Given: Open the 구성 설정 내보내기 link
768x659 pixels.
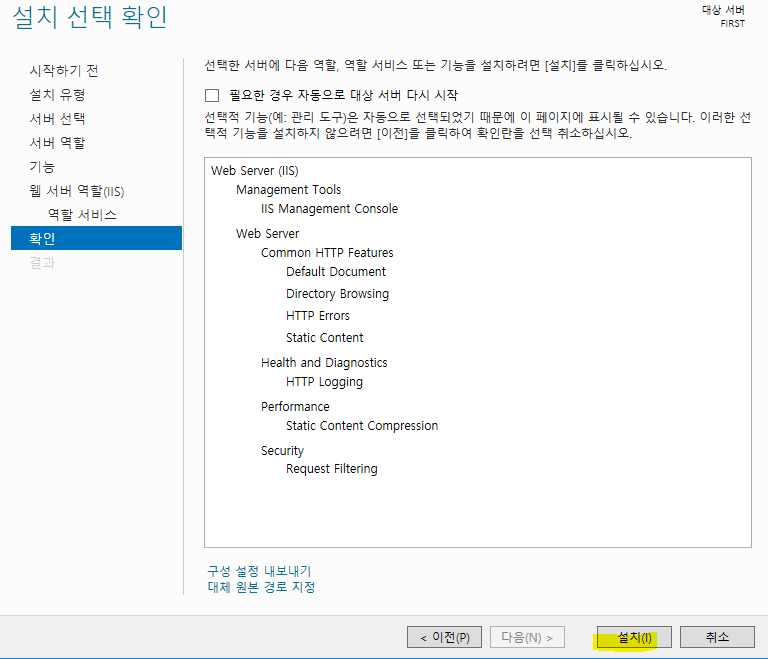Looking at the screenshot, I should click(259, 571).
